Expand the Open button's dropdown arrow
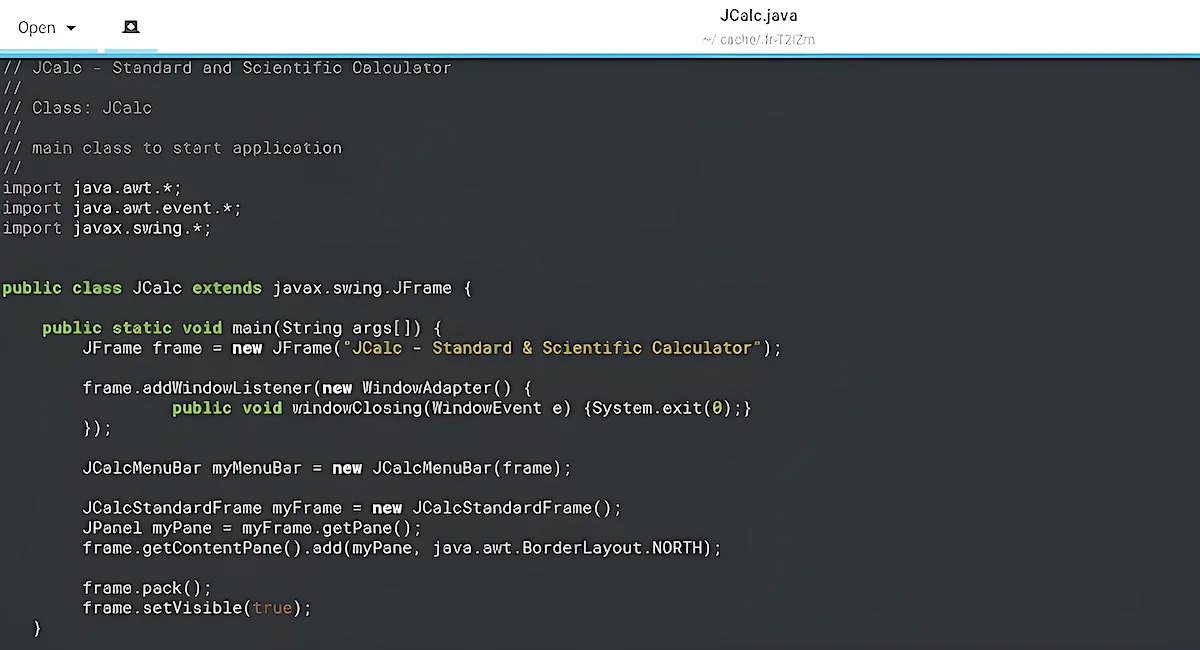 [71, 28]
